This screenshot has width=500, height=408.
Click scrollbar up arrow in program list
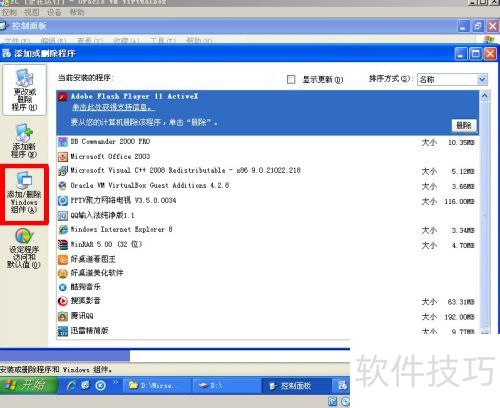[484, 96]
